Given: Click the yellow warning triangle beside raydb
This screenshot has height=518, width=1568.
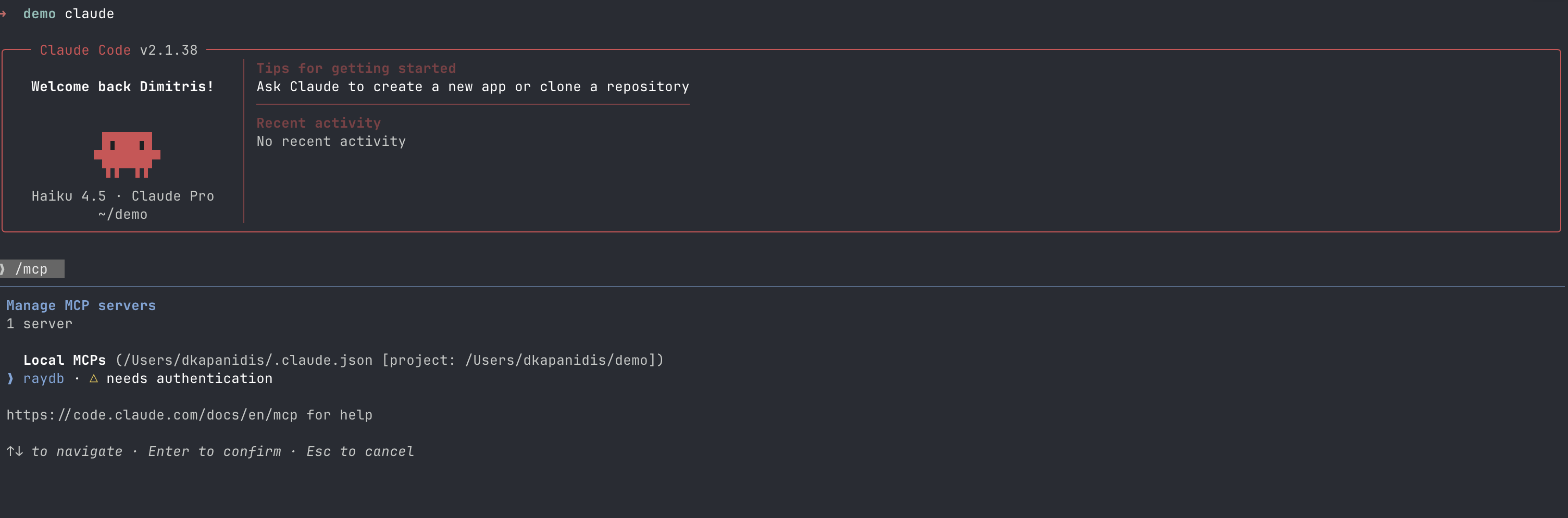Looking at the screenshot, I should pyautogui.click(x=94, y=379).
